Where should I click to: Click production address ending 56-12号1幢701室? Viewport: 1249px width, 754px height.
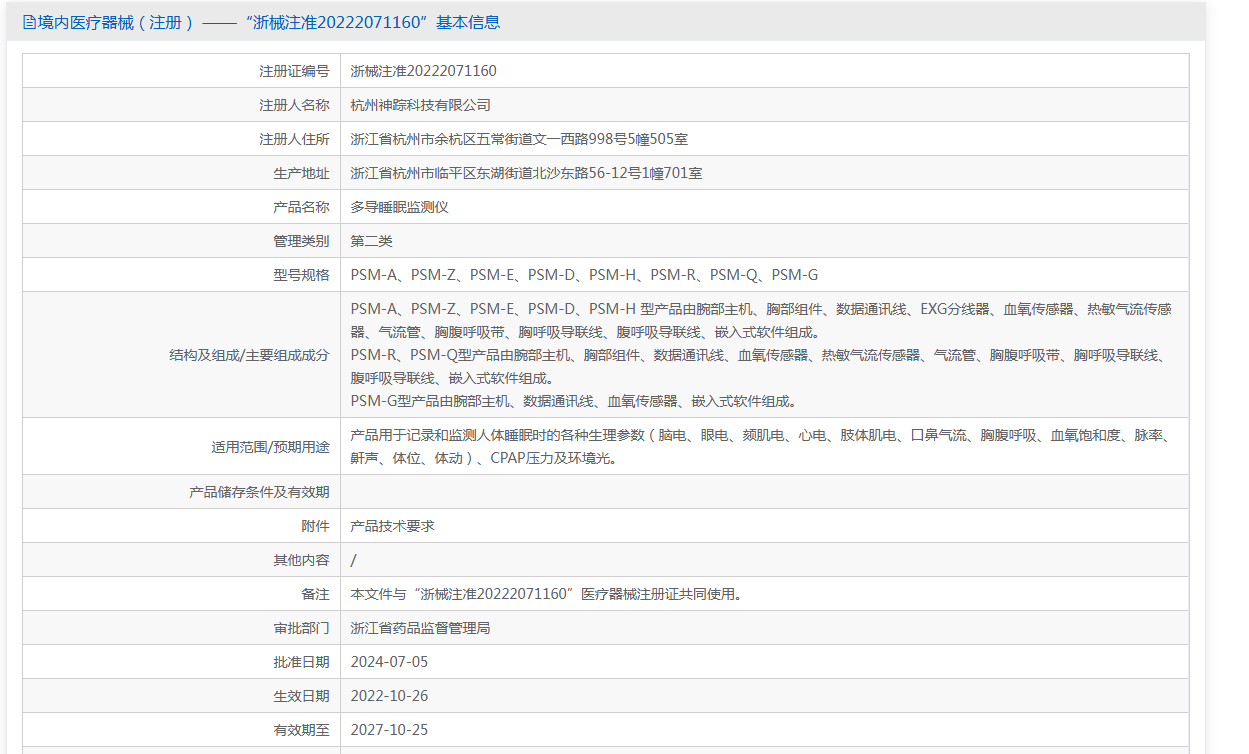tap(526, 173)
